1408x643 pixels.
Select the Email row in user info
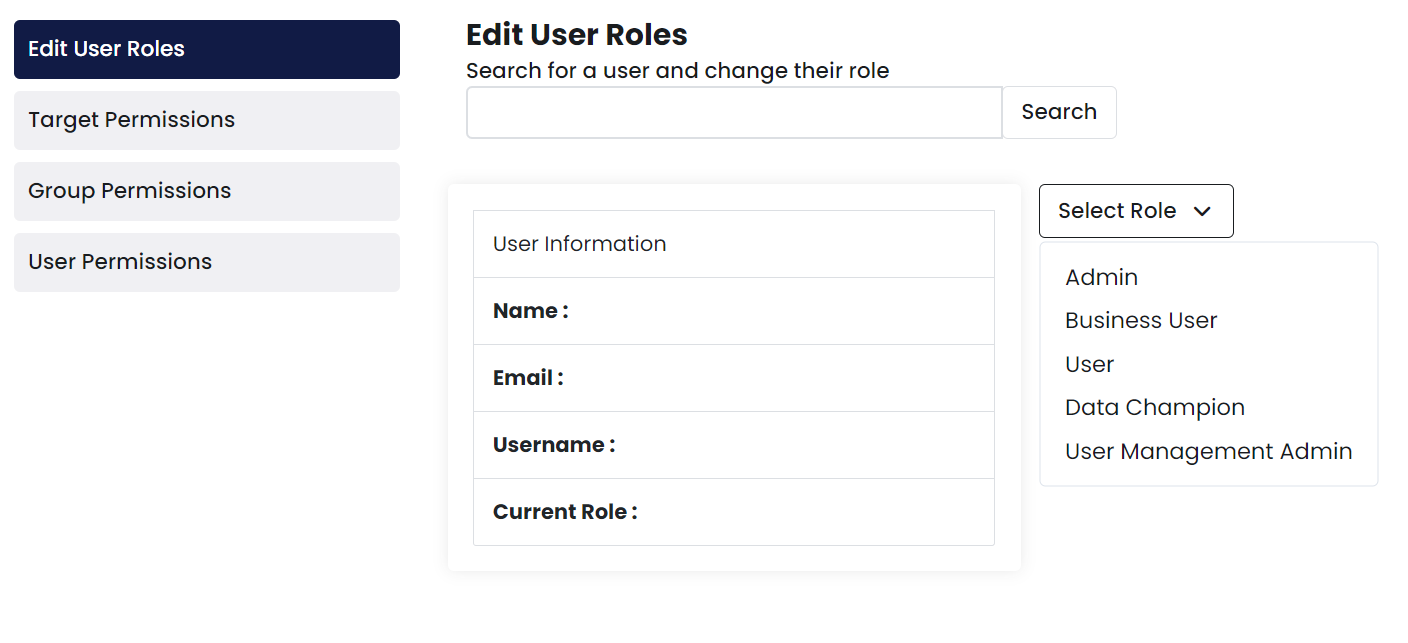coord(733,378)
